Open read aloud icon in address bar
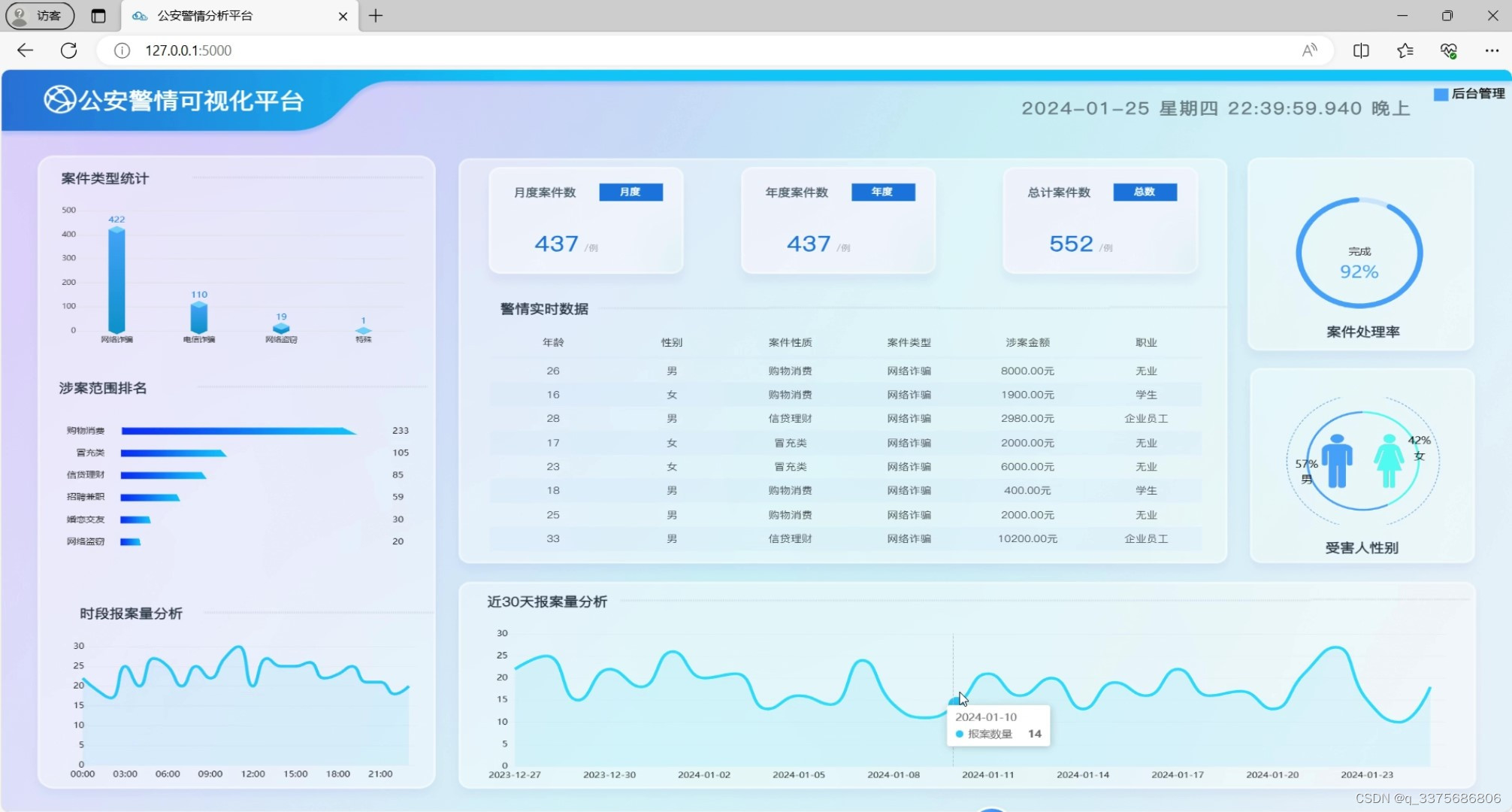 pos(1309,50)
